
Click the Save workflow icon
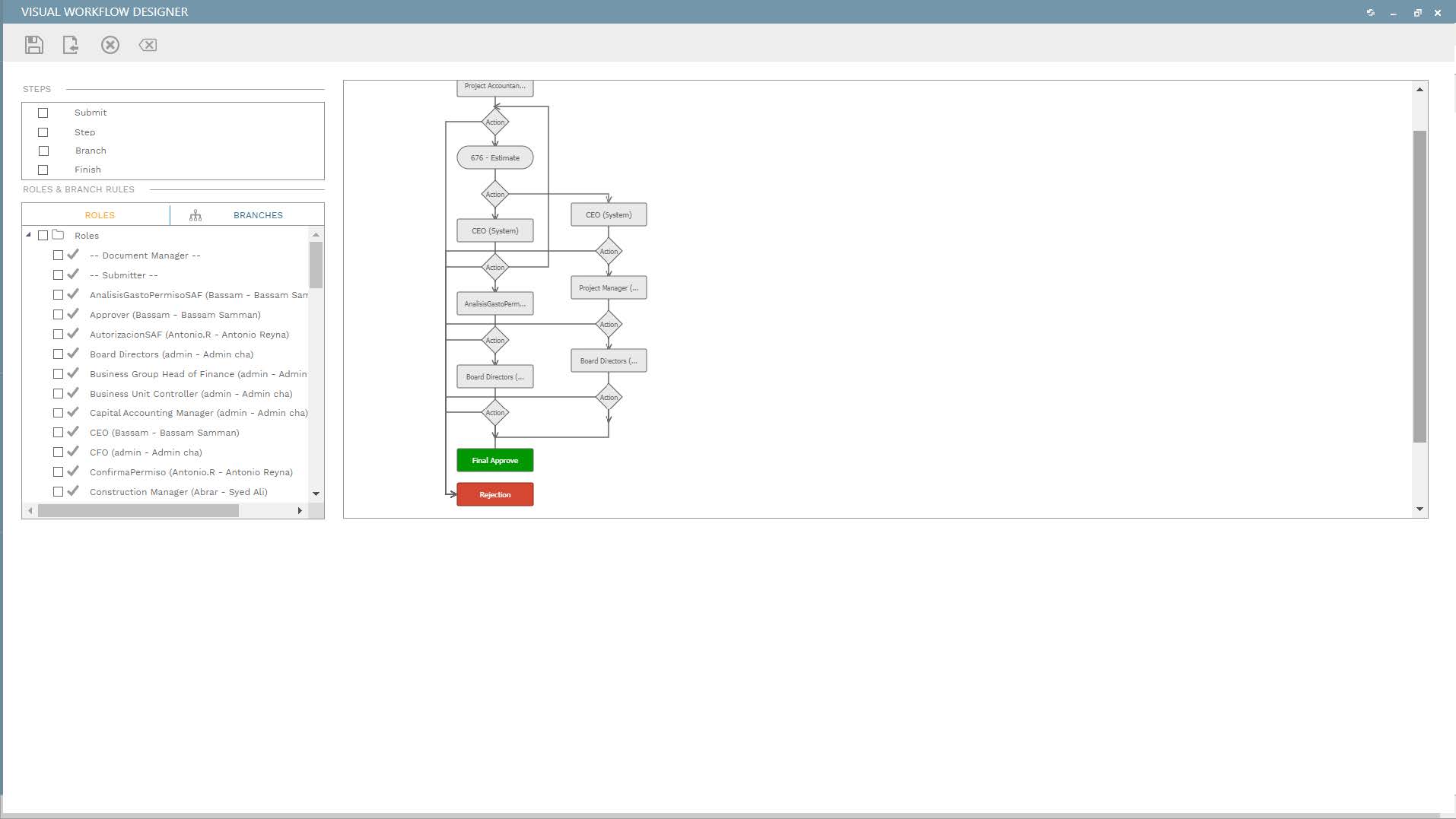[33, 45]
